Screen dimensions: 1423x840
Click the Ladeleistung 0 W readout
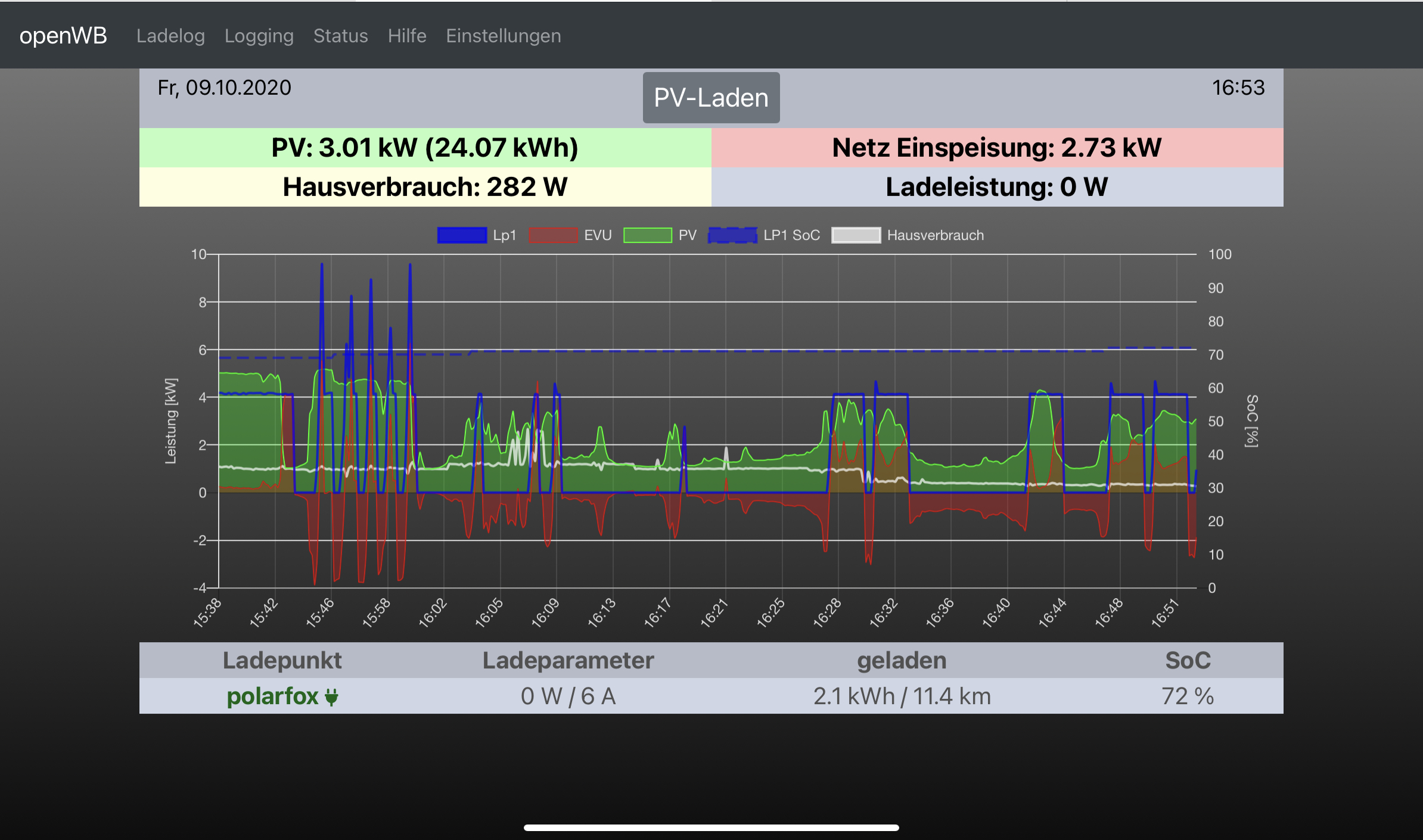pyautogui.click(x=996, y=187)
